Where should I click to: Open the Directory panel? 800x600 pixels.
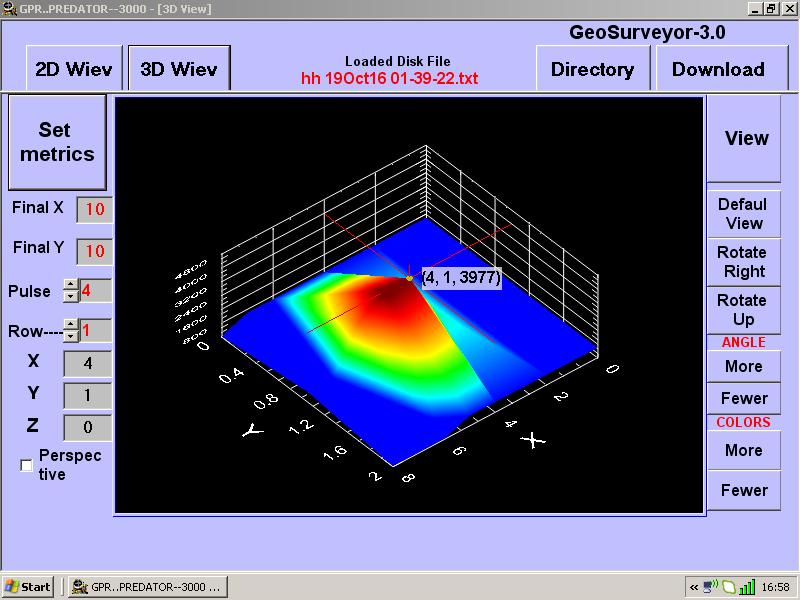593,68
